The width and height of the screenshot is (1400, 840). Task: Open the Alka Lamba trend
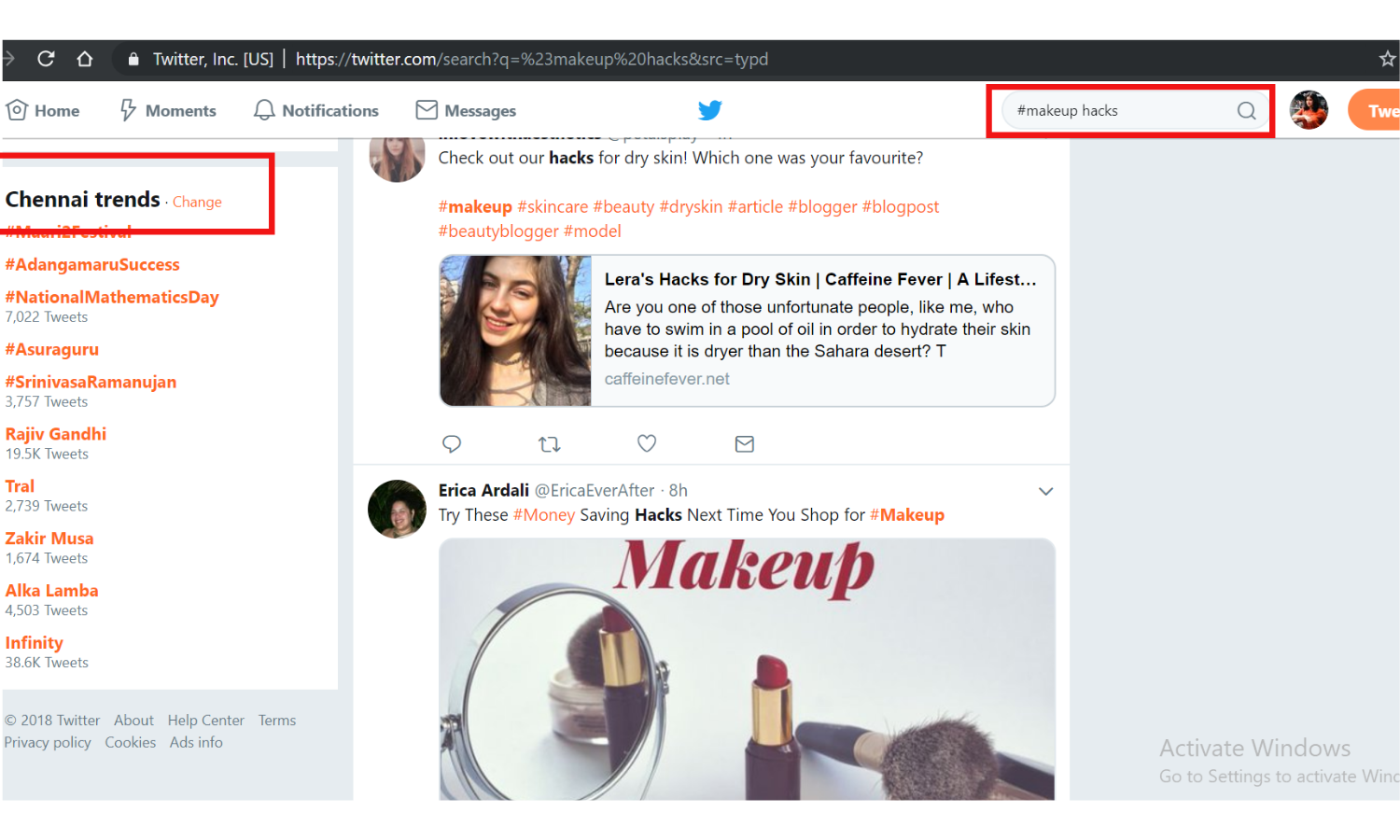coord(51,591)
